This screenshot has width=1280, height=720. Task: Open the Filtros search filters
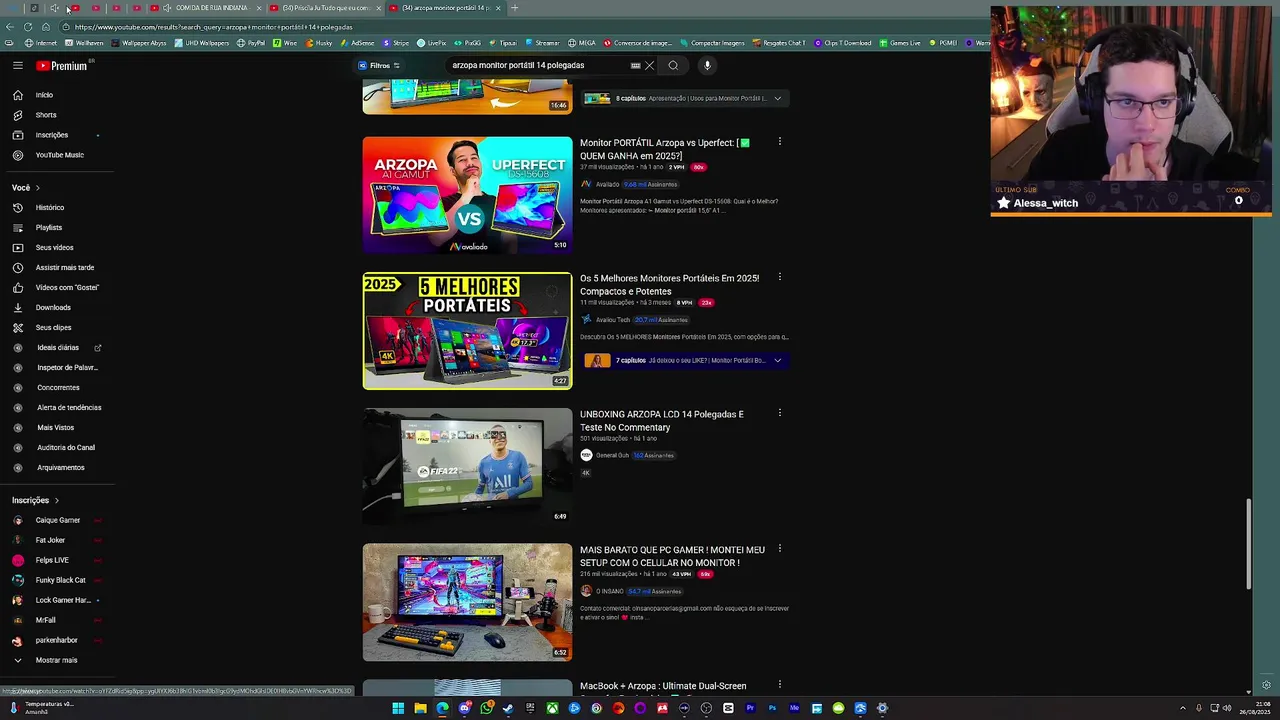379,65
